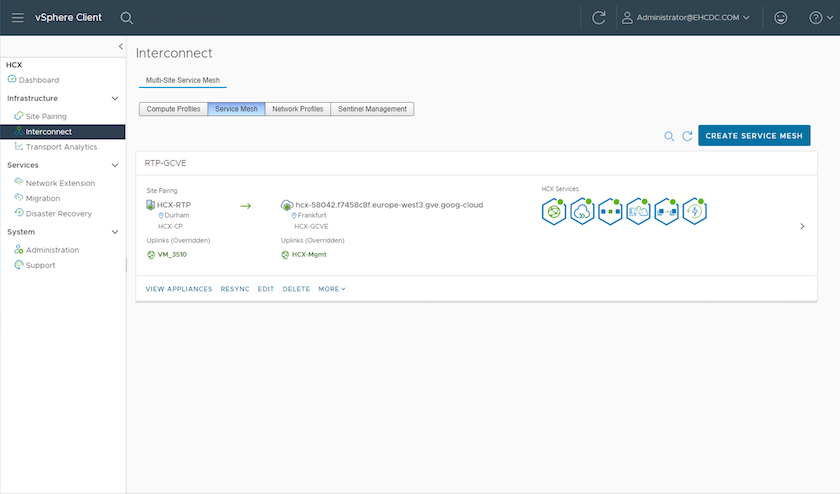Expand RTP-GCVE card details arrow
This screenshot has height=494, width=840.
pos(801,226)
